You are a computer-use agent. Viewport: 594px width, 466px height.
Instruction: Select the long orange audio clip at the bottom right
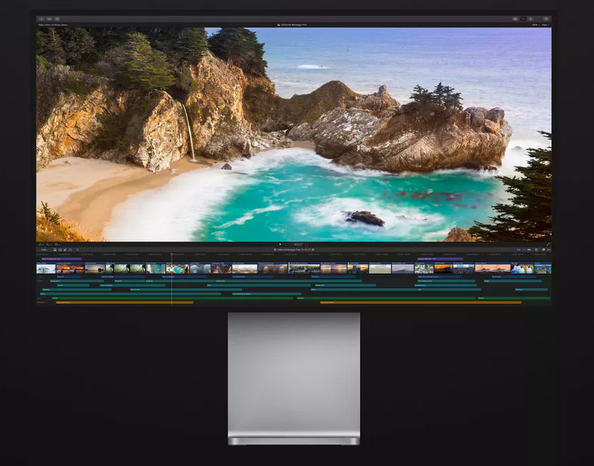pyautogui.click(x=421, y=302)
